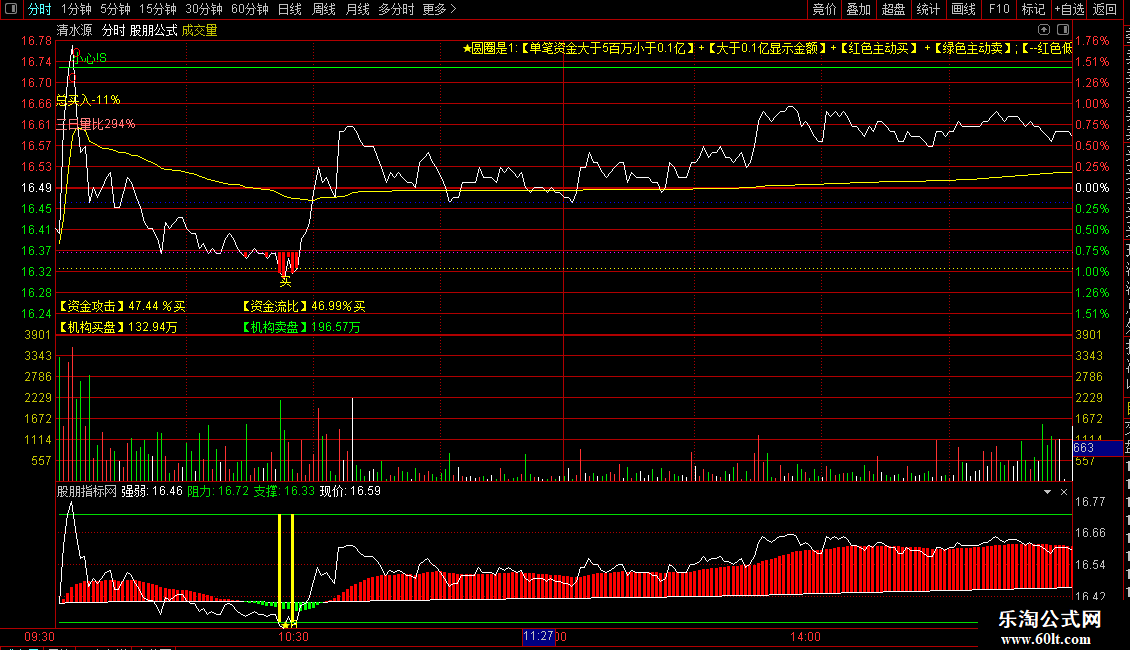Expand the 更多 period options
Image resolution: width=1130 pixels, height=650 pixels.
(x=439, y=9)
